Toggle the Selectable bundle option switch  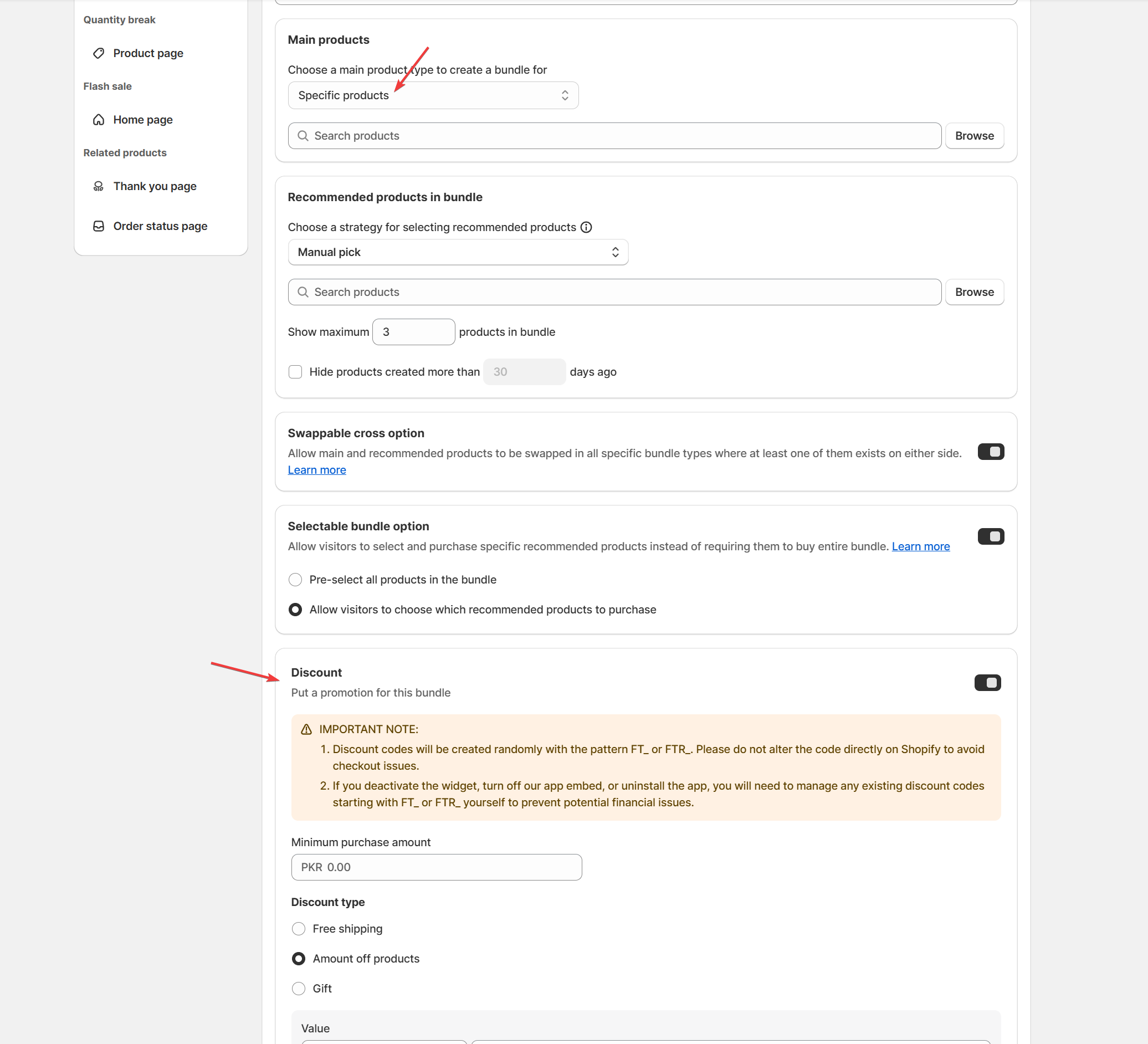pyautogui.click(x=990, y=536)
